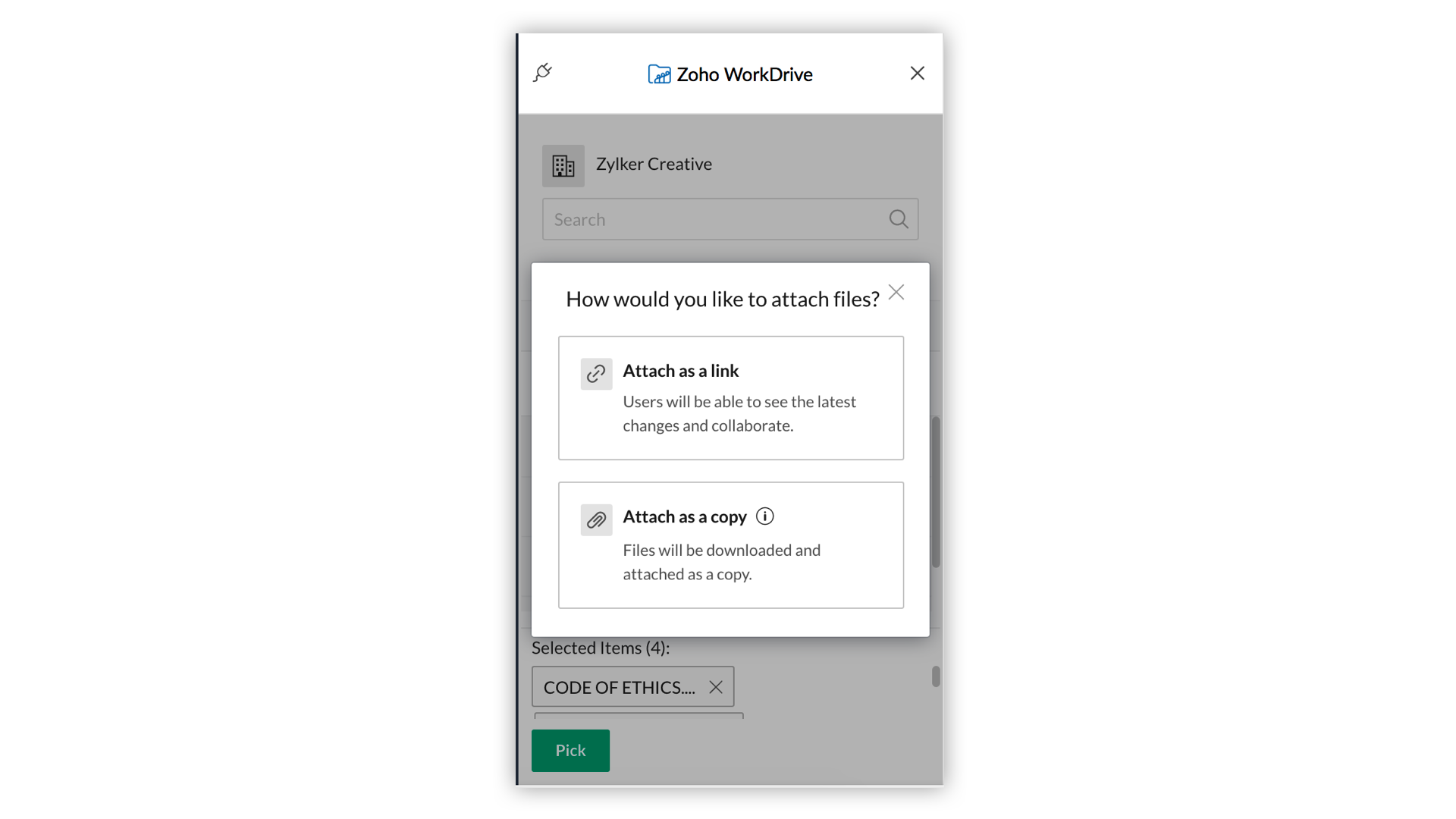Image resolution: width=1456 pixels, height=819 pixels.
Task: Remove the CODE OF ETHICS selected item
Action: point(715,687)
